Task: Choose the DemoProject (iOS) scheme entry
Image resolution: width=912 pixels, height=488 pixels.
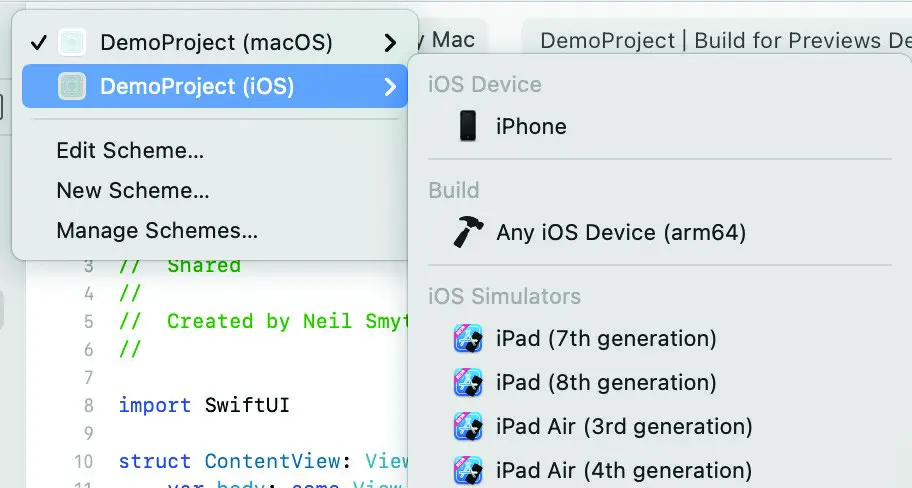Action: pos(215,86)
